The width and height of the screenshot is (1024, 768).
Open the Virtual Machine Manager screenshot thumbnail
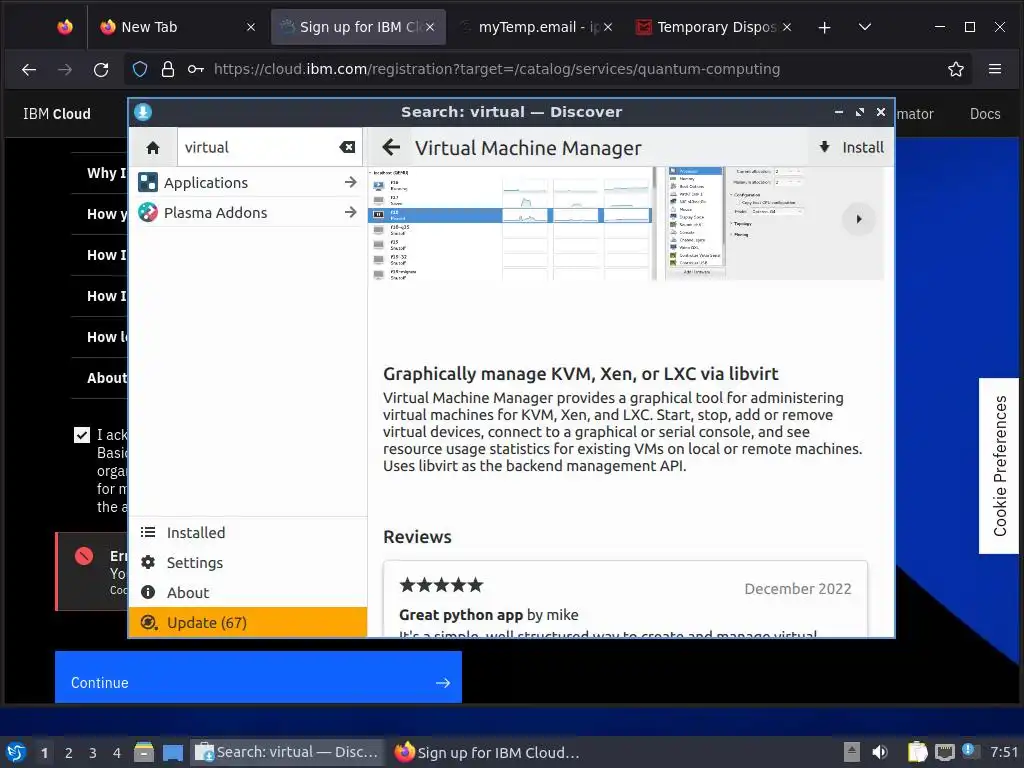point(511,223)
